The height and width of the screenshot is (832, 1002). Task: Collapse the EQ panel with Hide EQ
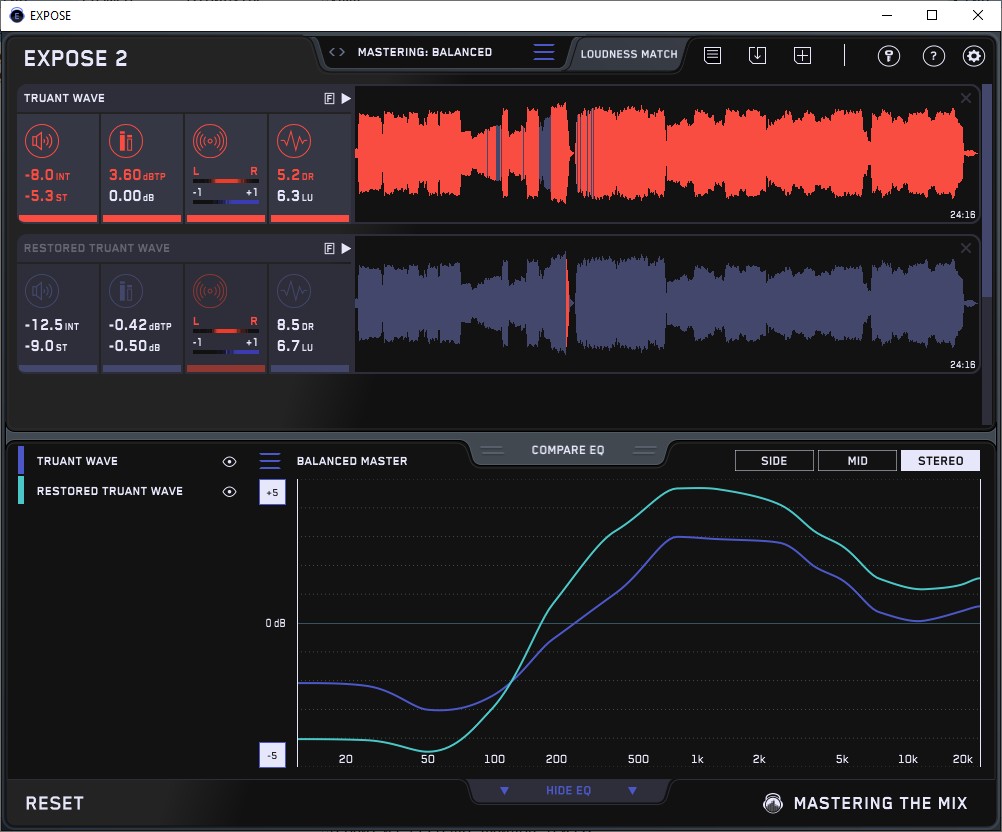tap(567, 791)
